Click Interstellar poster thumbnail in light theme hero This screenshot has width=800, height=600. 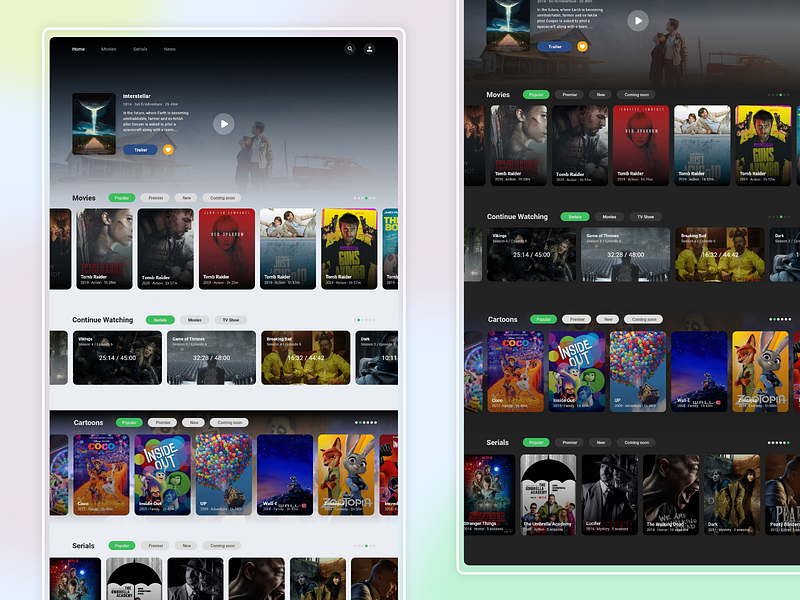tap(94, 124)
